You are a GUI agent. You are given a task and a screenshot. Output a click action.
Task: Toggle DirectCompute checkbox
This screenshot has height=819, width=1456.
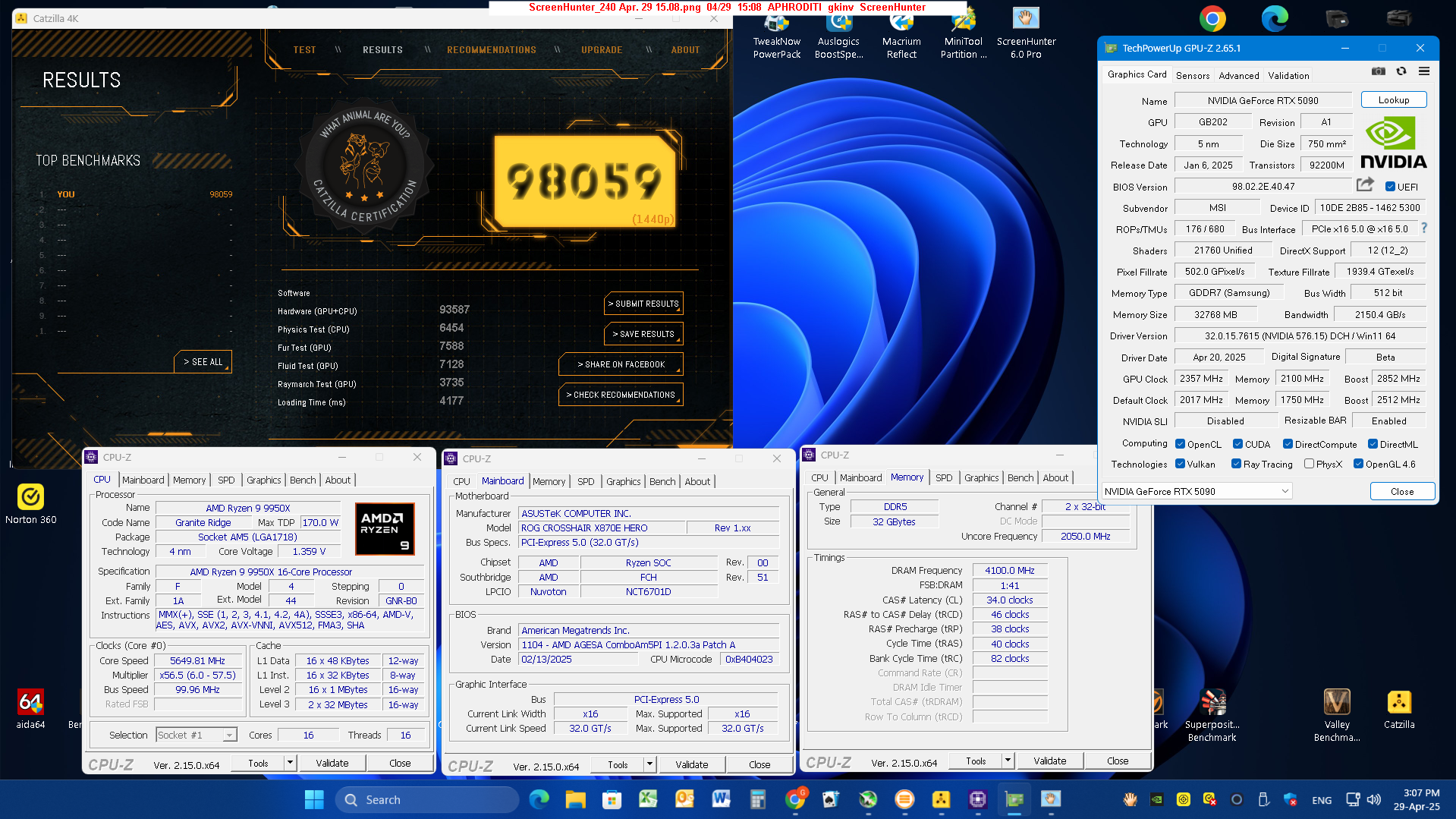pyautogui.click(x=1288, y=444)
